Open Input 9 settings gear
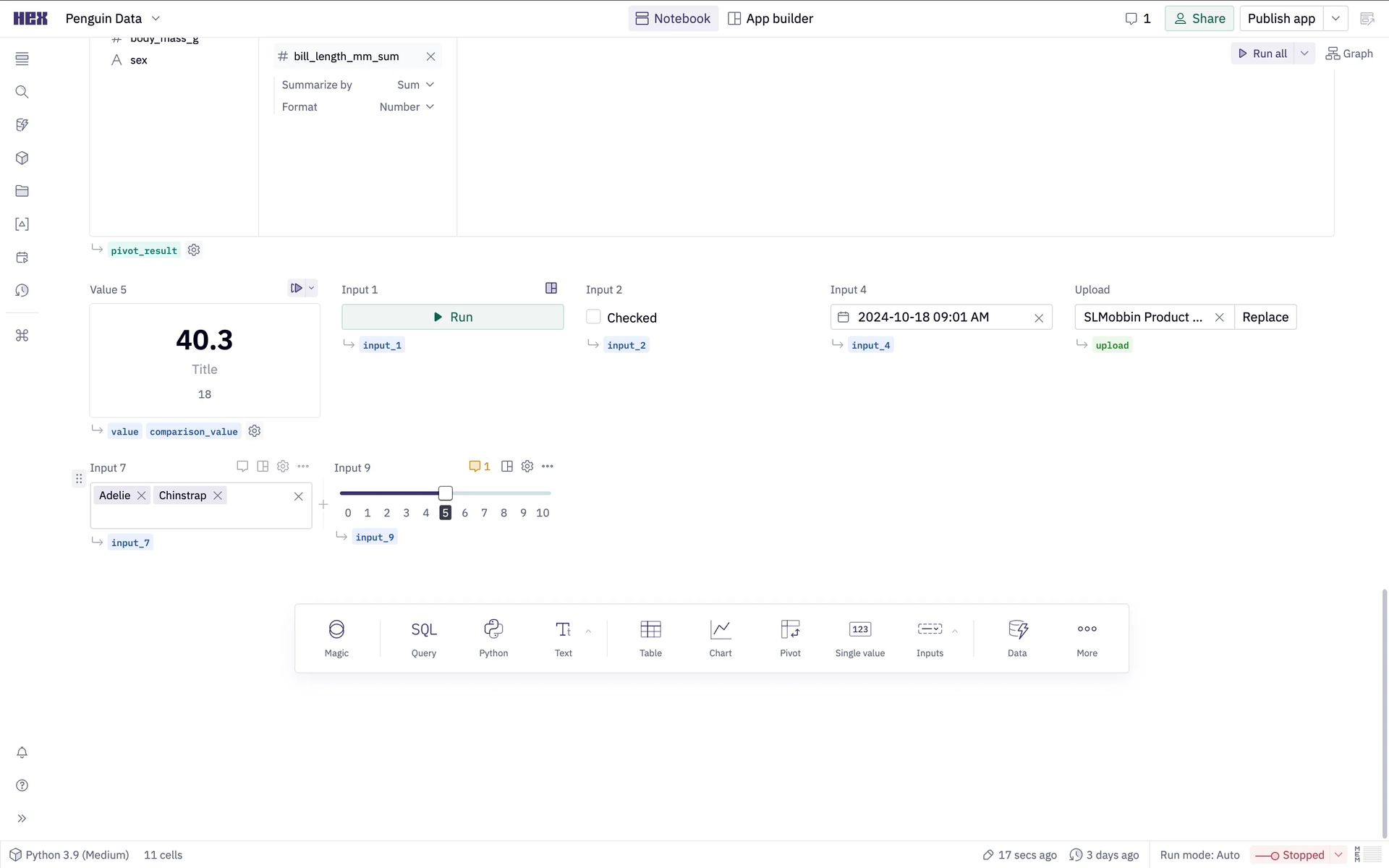The image size is (1389, 868). pos(527,467)
